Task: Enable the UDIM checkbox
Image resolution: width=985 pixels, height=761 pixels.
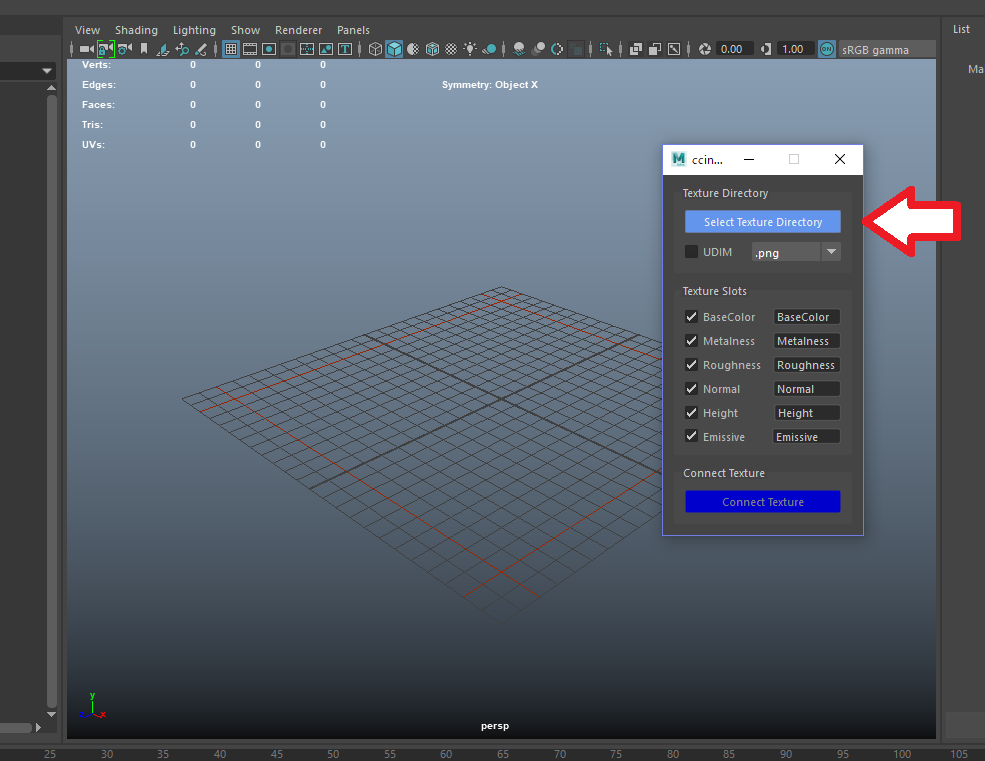Action: tap(691, 252)
